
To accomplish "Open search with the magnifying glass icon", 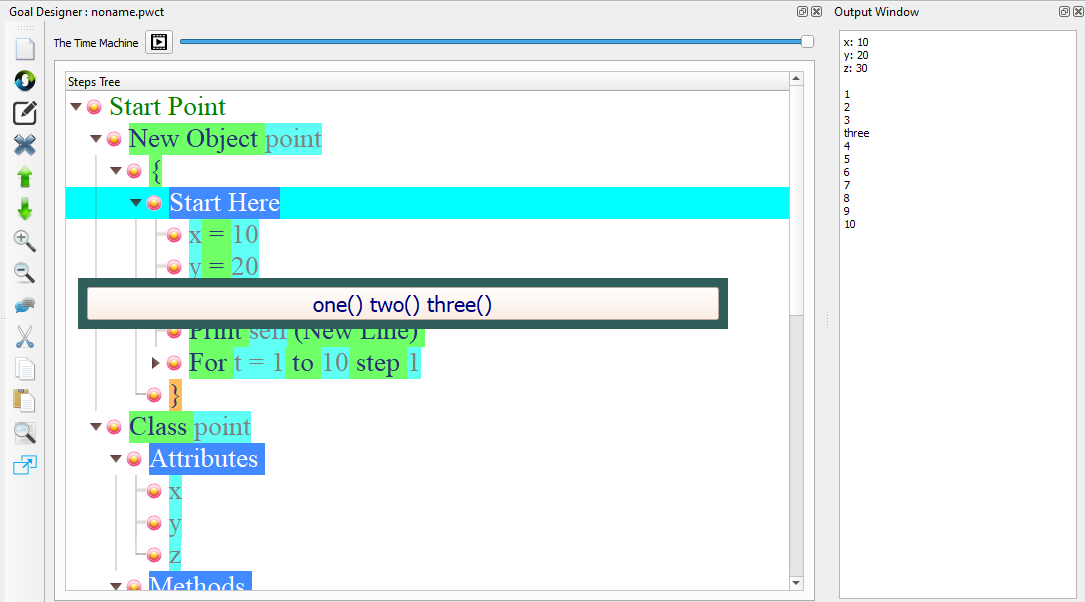I will point(24,433).
